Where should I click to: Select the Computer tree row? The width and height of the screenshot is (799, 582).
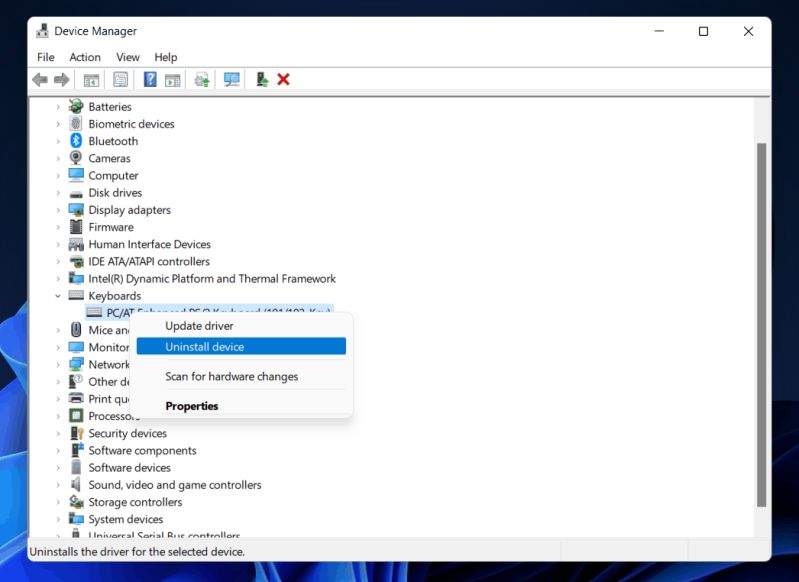coord(113,175)
